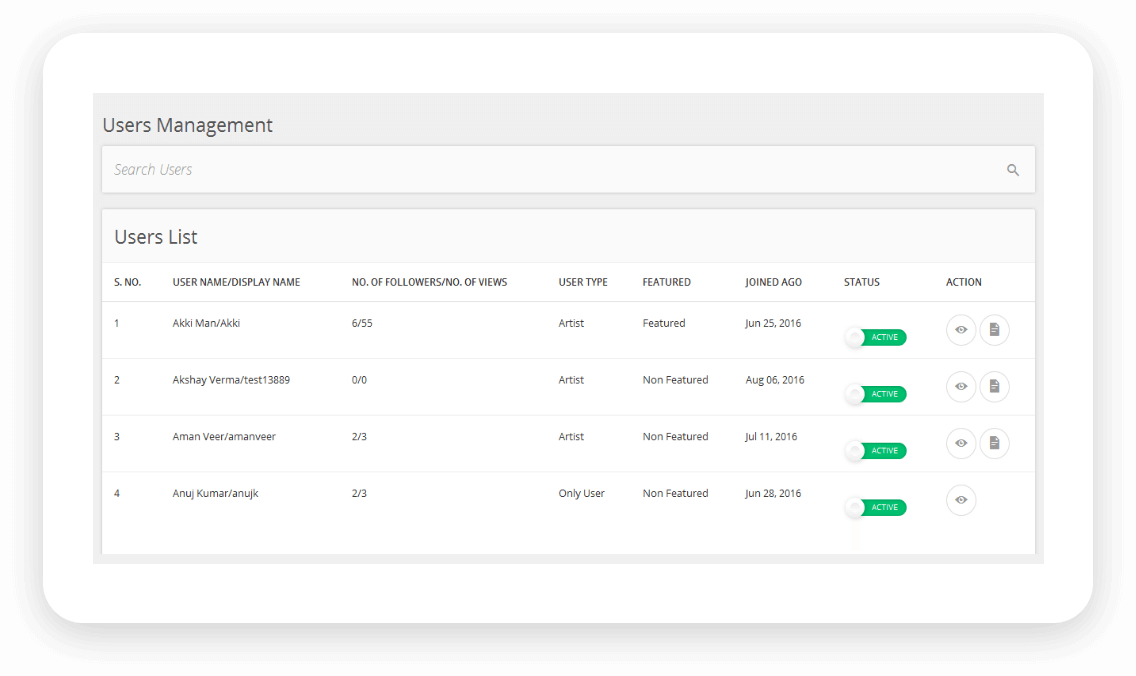
Task: Toggle Aman Veer's status switch
Action: pos(876,450)
